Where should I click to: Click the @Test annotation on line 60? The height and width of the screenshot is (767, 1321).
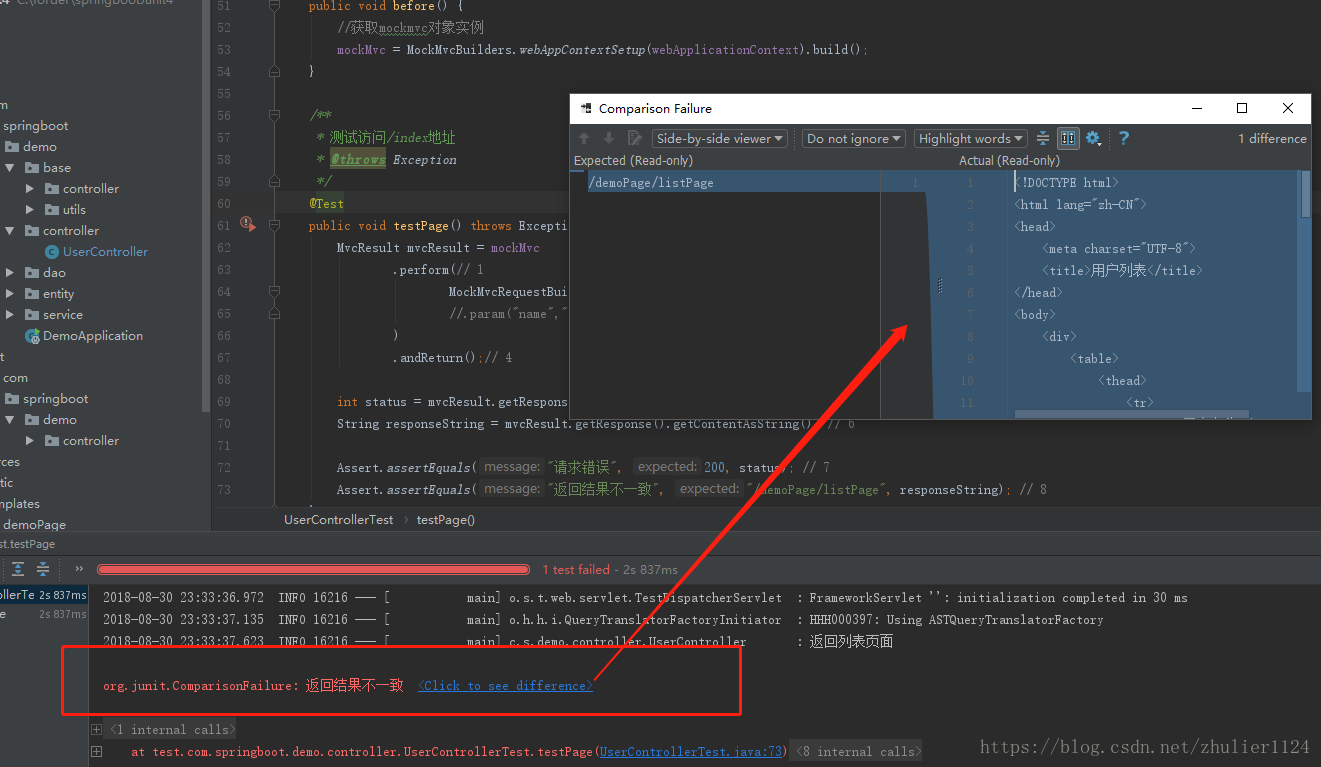(326, 203)
